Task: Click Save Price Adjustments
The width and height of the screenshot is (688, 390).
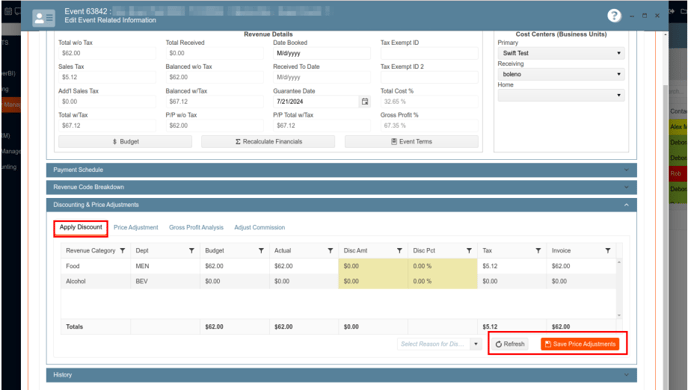Action: click(x=580, y=344)
